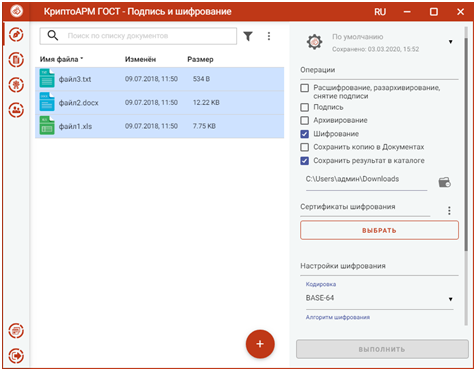
Task: Click the 534 B size value
Action: pos(201,79)
